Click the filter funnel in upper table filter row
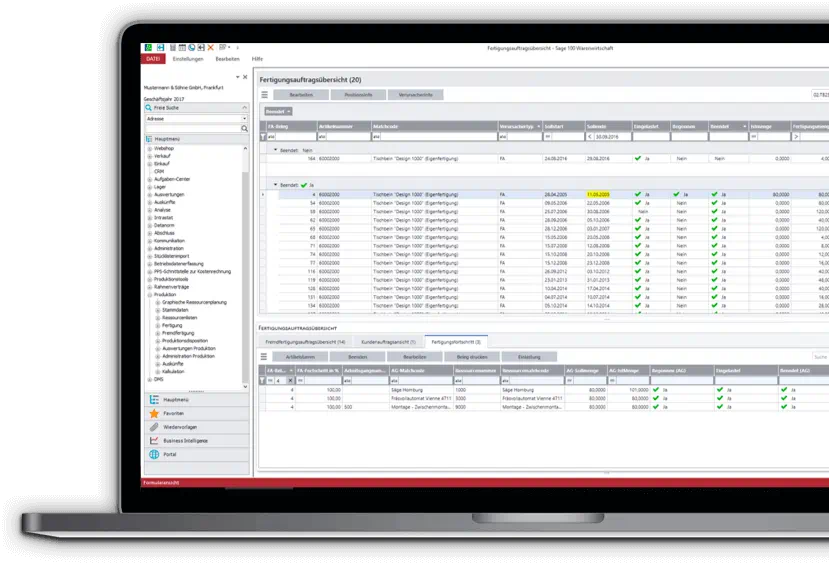 click(x=263, y=136)
